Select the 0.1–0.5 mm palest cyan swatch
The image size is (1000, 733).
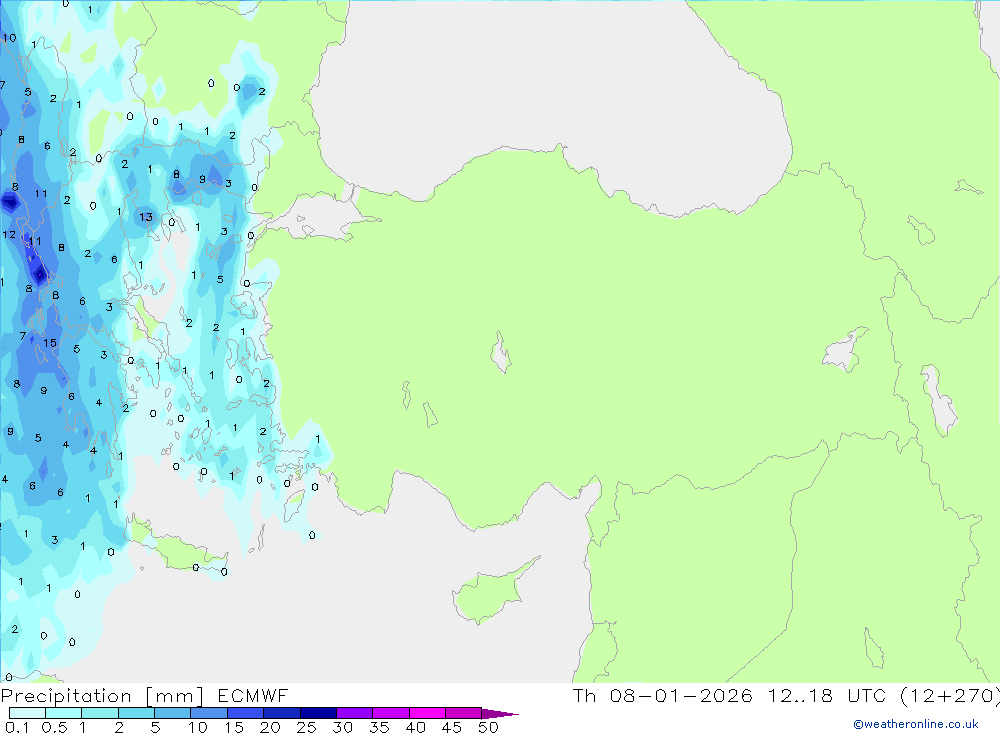(27, 713)
